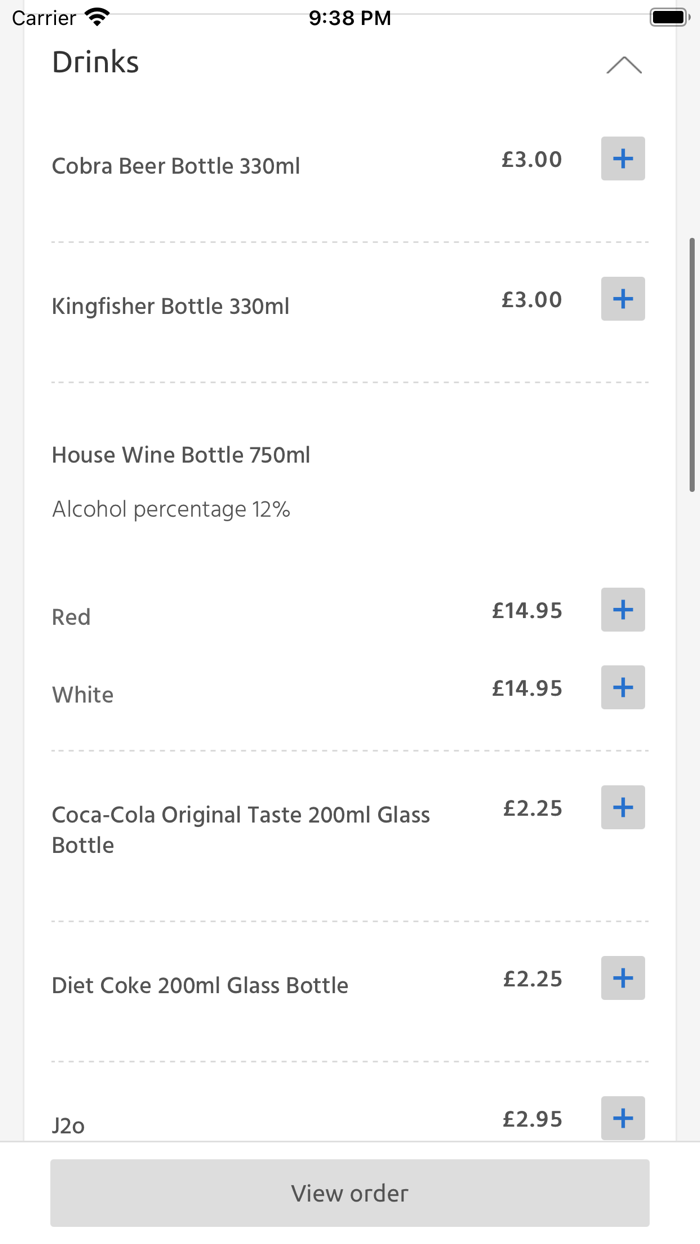Image resolution: width=700 pixels, height=1244 pixels.
Task: Tap the Drinks section heading
Action: tap(96, 62)
